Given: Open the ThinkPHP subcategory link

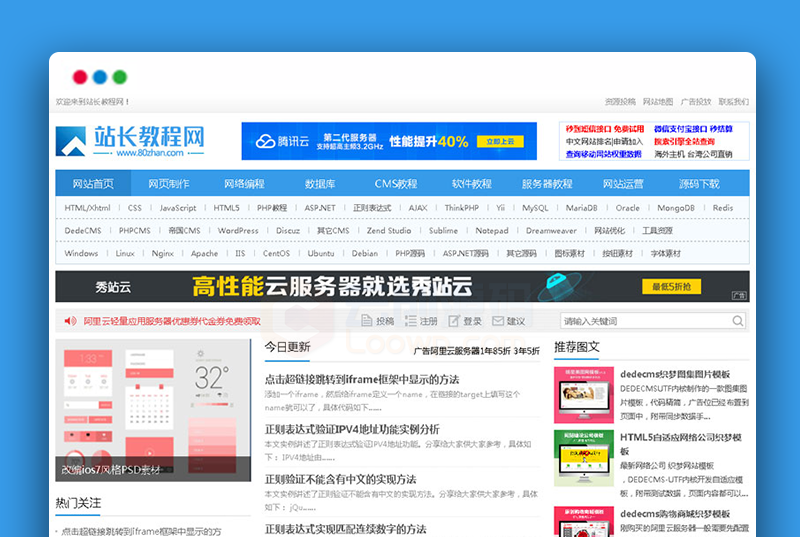Looking at the screenshot, I should pyautogui.click(x=462, y=208).
